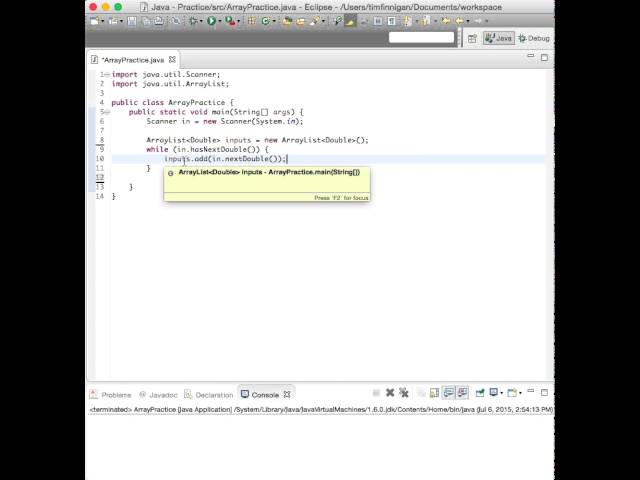Viewport: 640px width, 480px height.
Task: Click the Display Selected Console icon
Action: [x=493, y=393]
